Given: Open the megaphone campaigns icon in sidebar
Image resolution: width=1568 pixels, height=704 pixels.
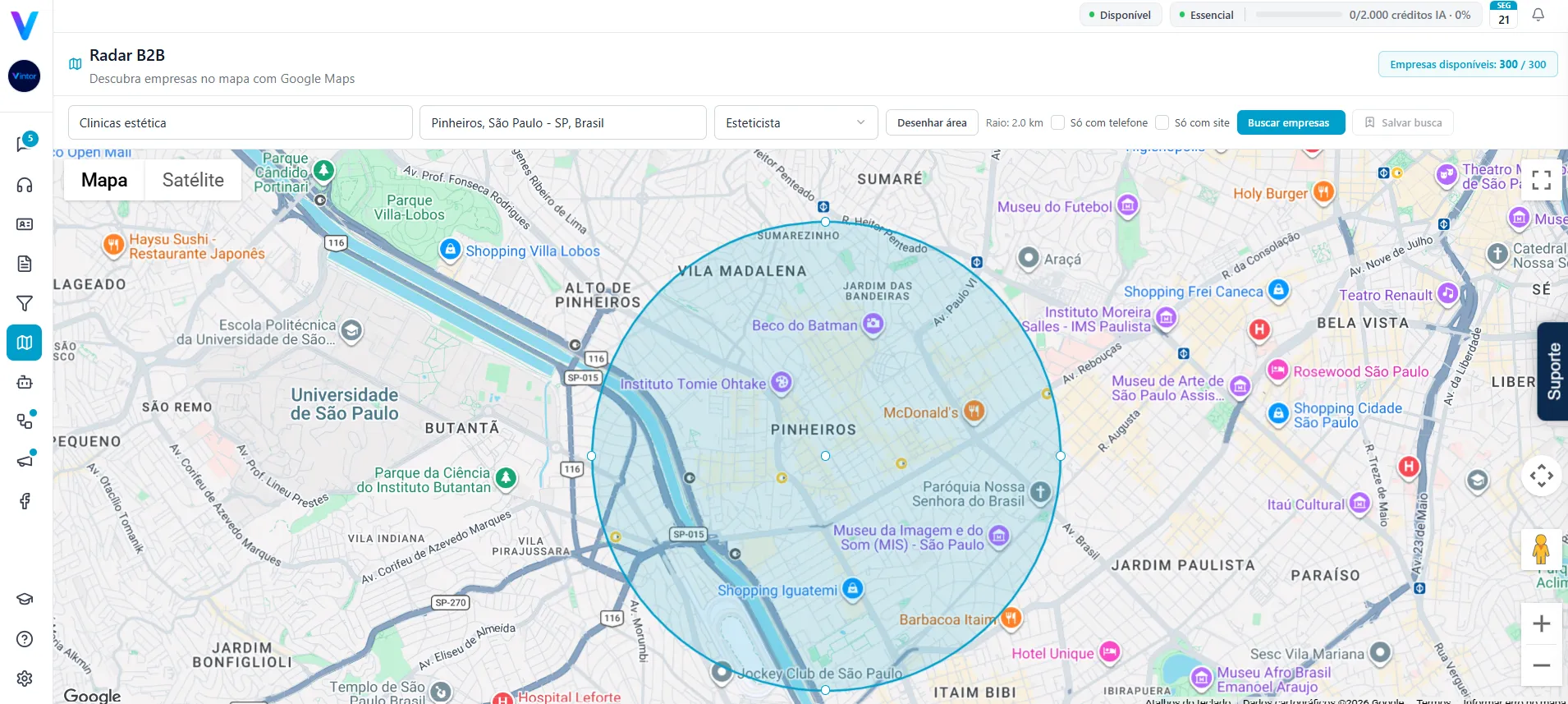Looking at the screenshot, I should [x=25, y=461].
